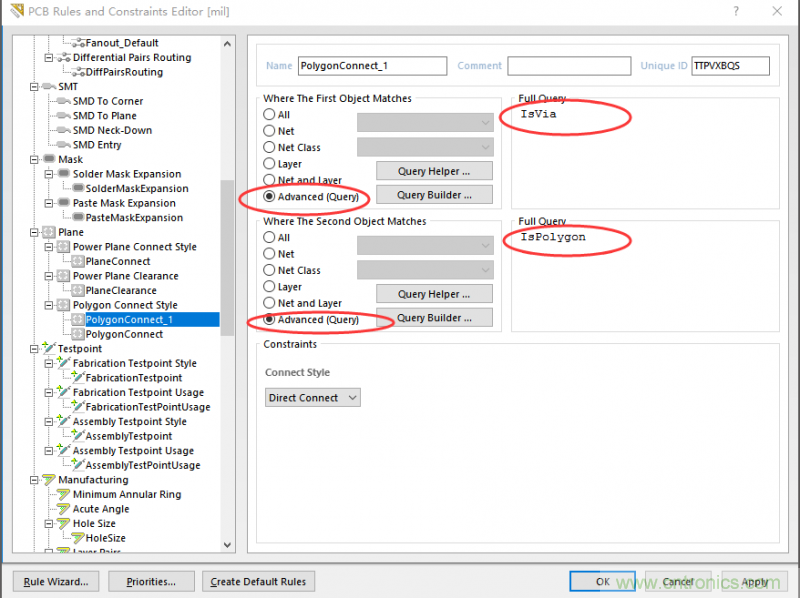
Task: Collapse the Polygon Connect Style tree node
Action: [x=49, y=305]
